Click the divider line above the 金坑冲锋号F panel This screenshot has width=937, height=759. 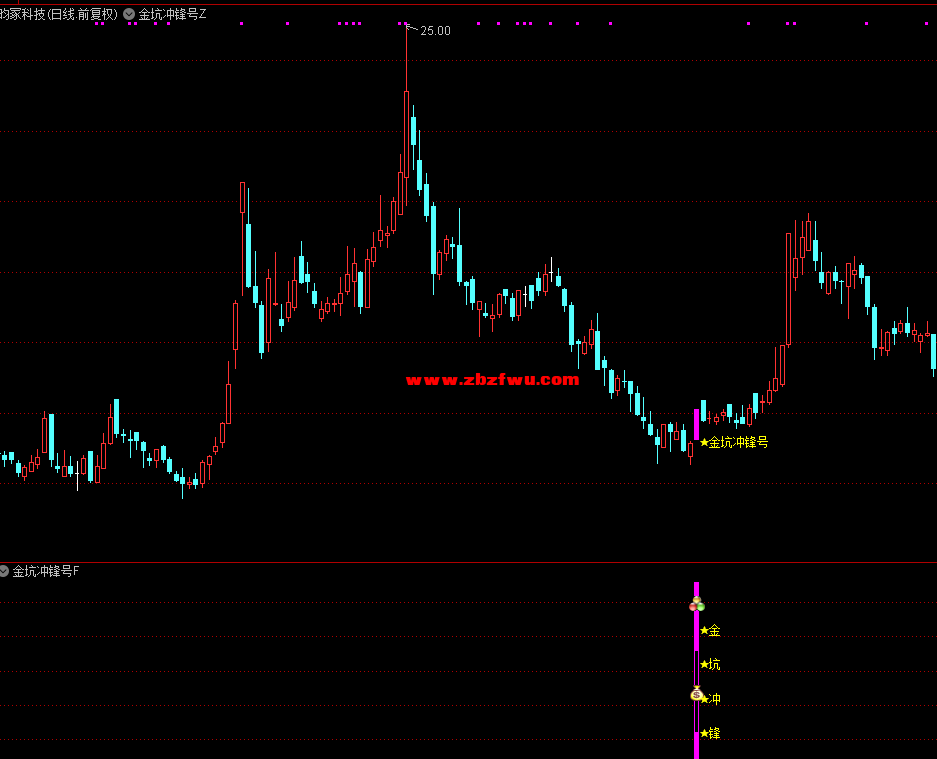(468, 562)
